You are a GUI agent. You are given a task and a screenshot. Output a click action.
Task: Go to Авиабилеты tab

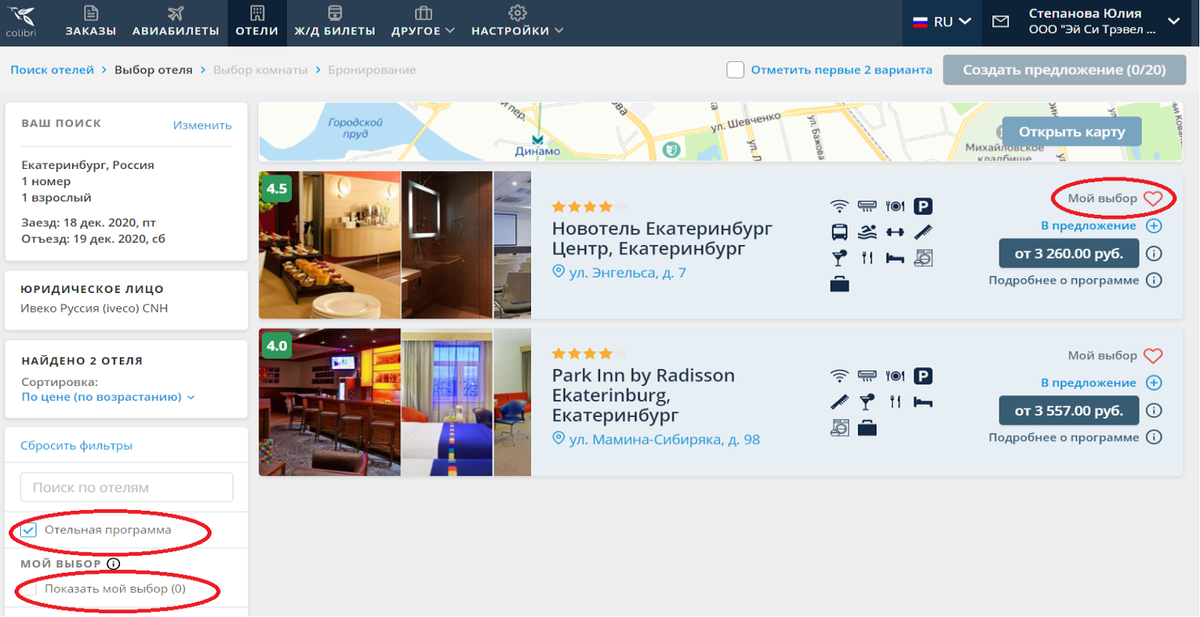coord(176,22)
